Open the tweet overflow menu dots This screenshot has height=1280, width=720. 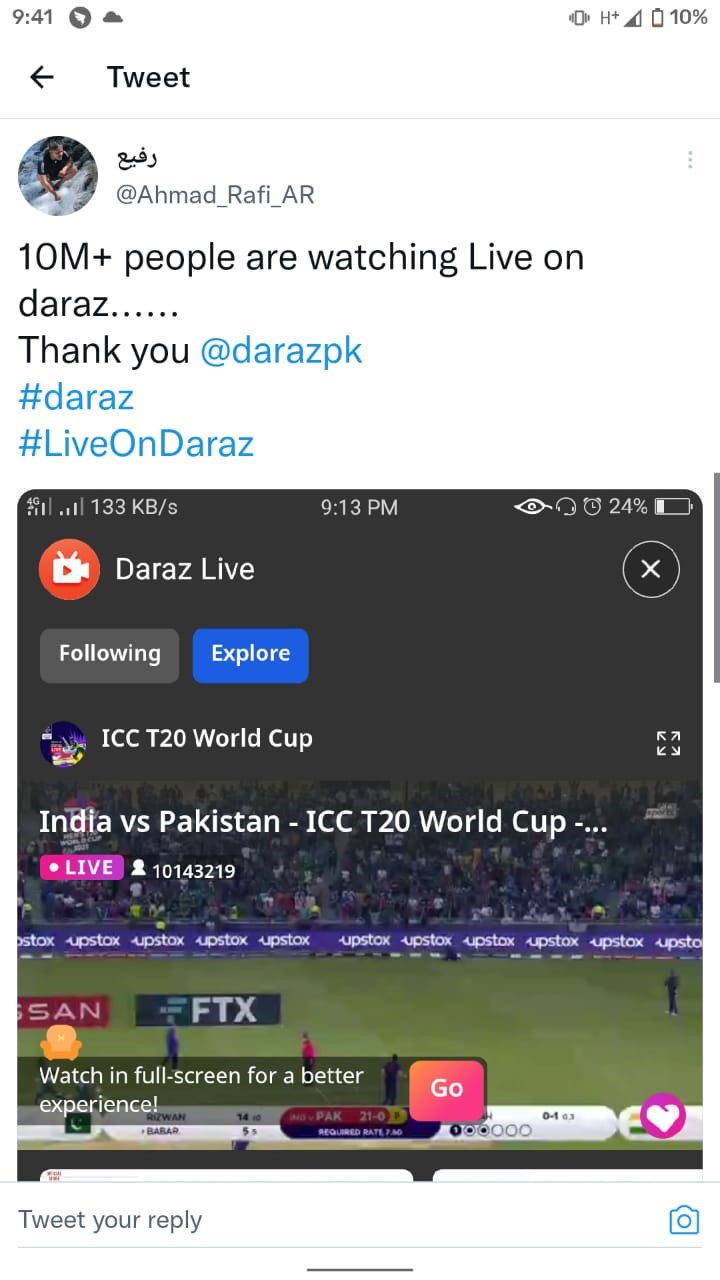pyautogui.click(x=690, y=160)
